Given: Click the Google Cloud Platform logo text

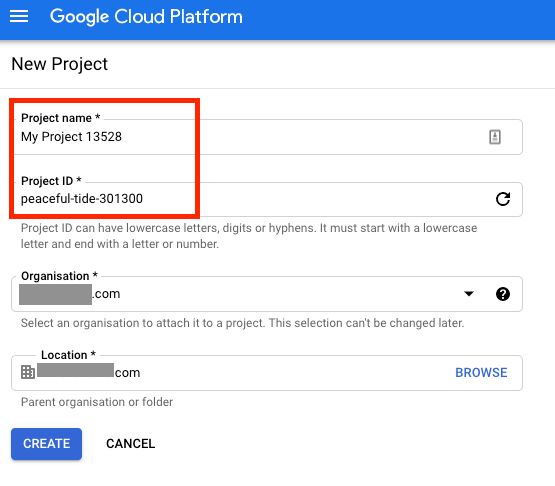Looking at the screenshot, I should pos(146,17).
